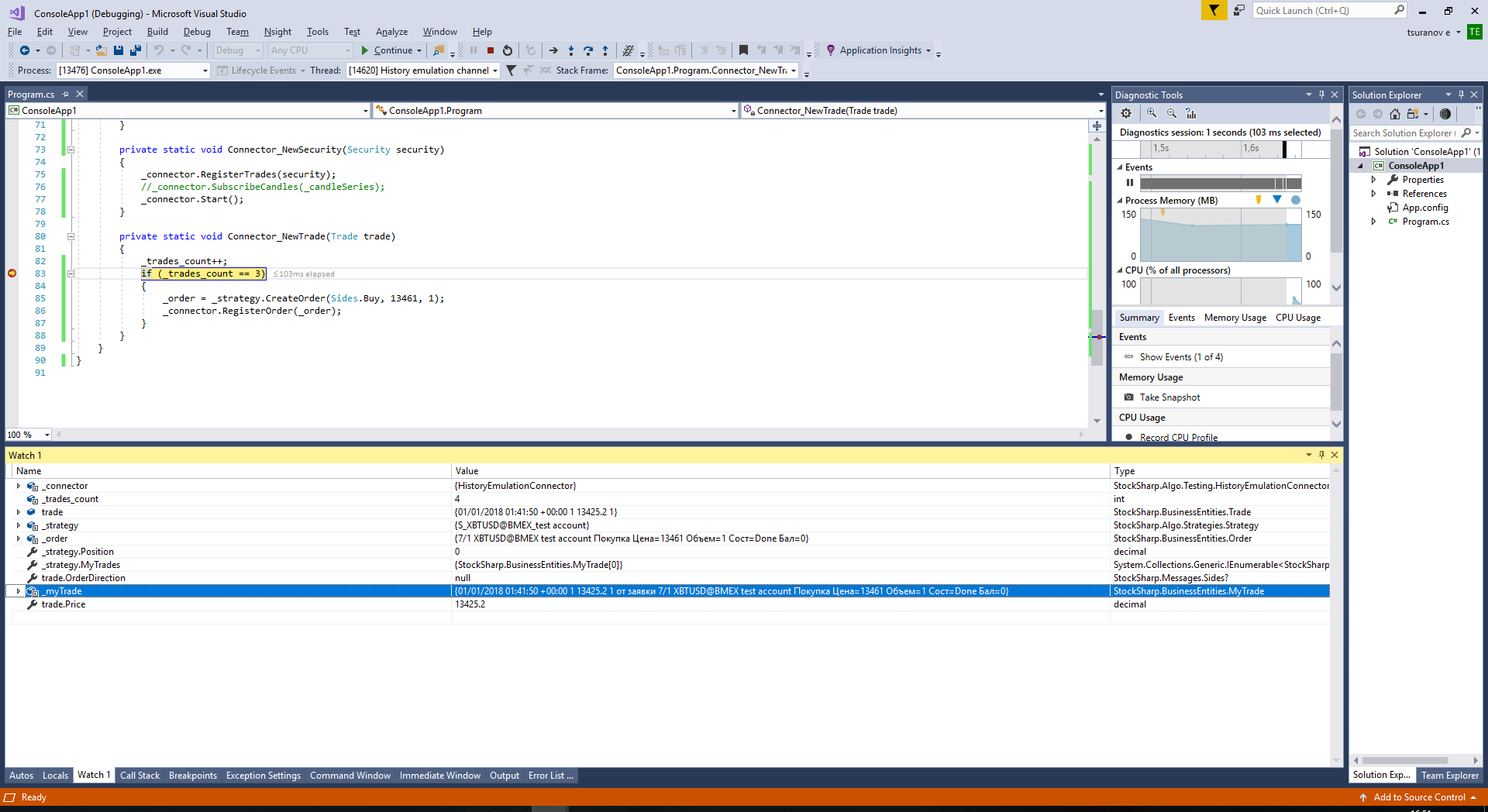
Task: Click the Quick Launch search box
Action: tap(1329, 10)
